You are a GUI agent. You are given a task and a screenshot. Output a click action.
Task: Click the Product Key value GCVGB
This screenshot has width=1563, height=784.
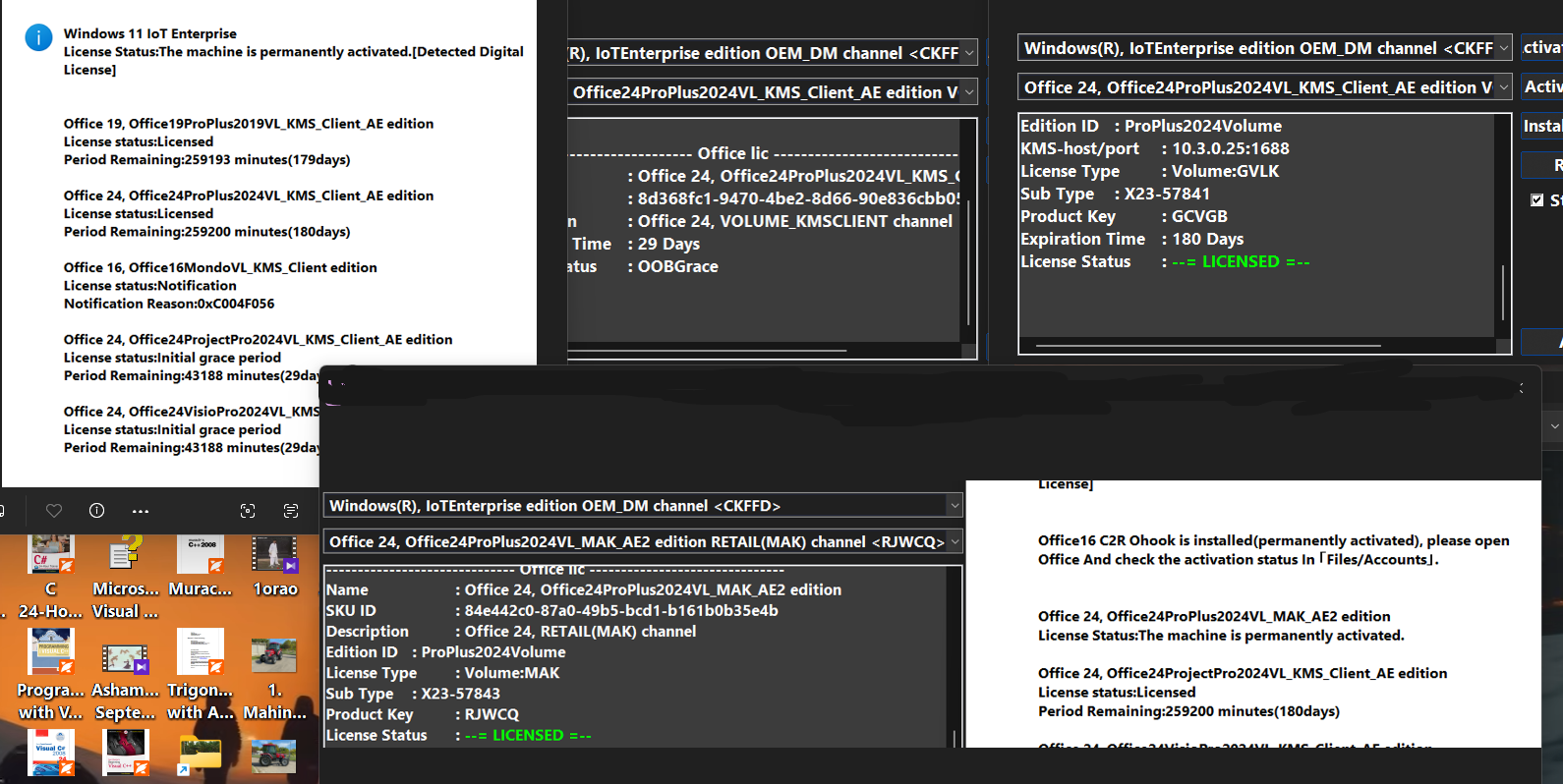coord(1199,216)
